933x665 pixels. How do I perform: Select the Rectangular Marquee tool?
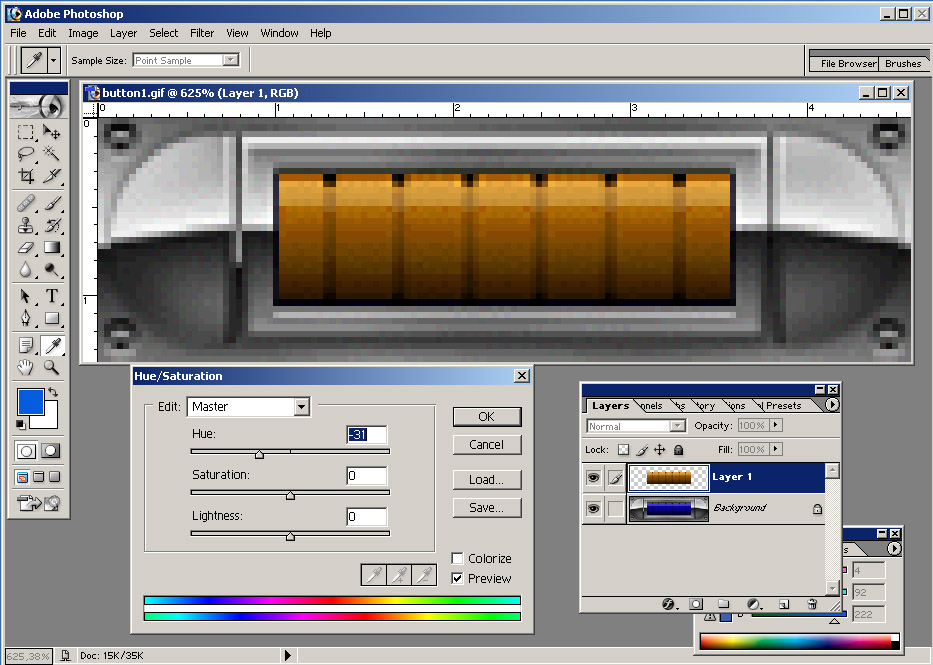(x=26, y=132)
